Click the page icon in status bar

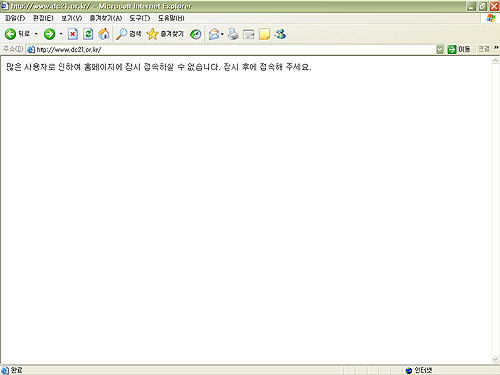5,370
